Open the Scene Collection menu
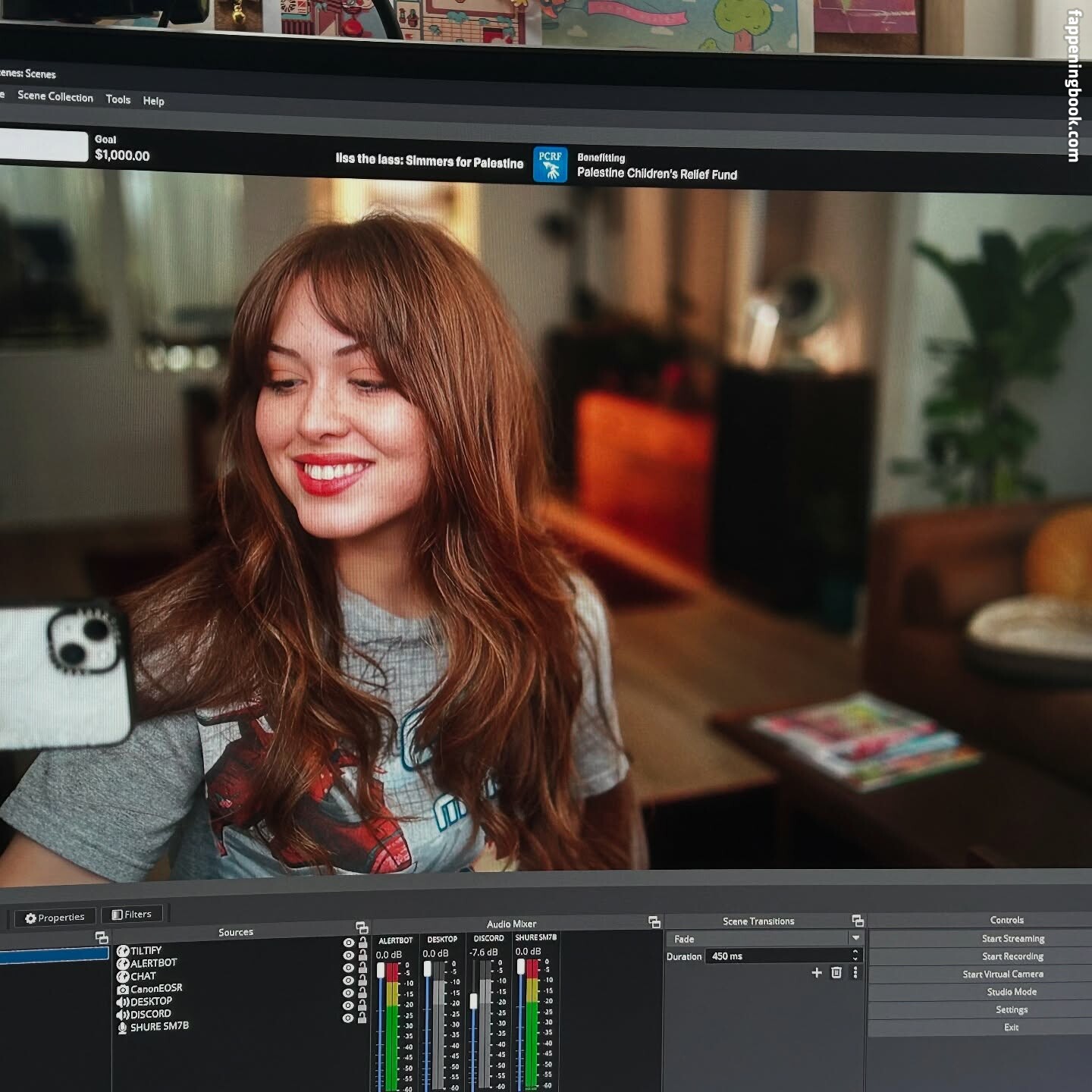 click(x=55, y=96)
